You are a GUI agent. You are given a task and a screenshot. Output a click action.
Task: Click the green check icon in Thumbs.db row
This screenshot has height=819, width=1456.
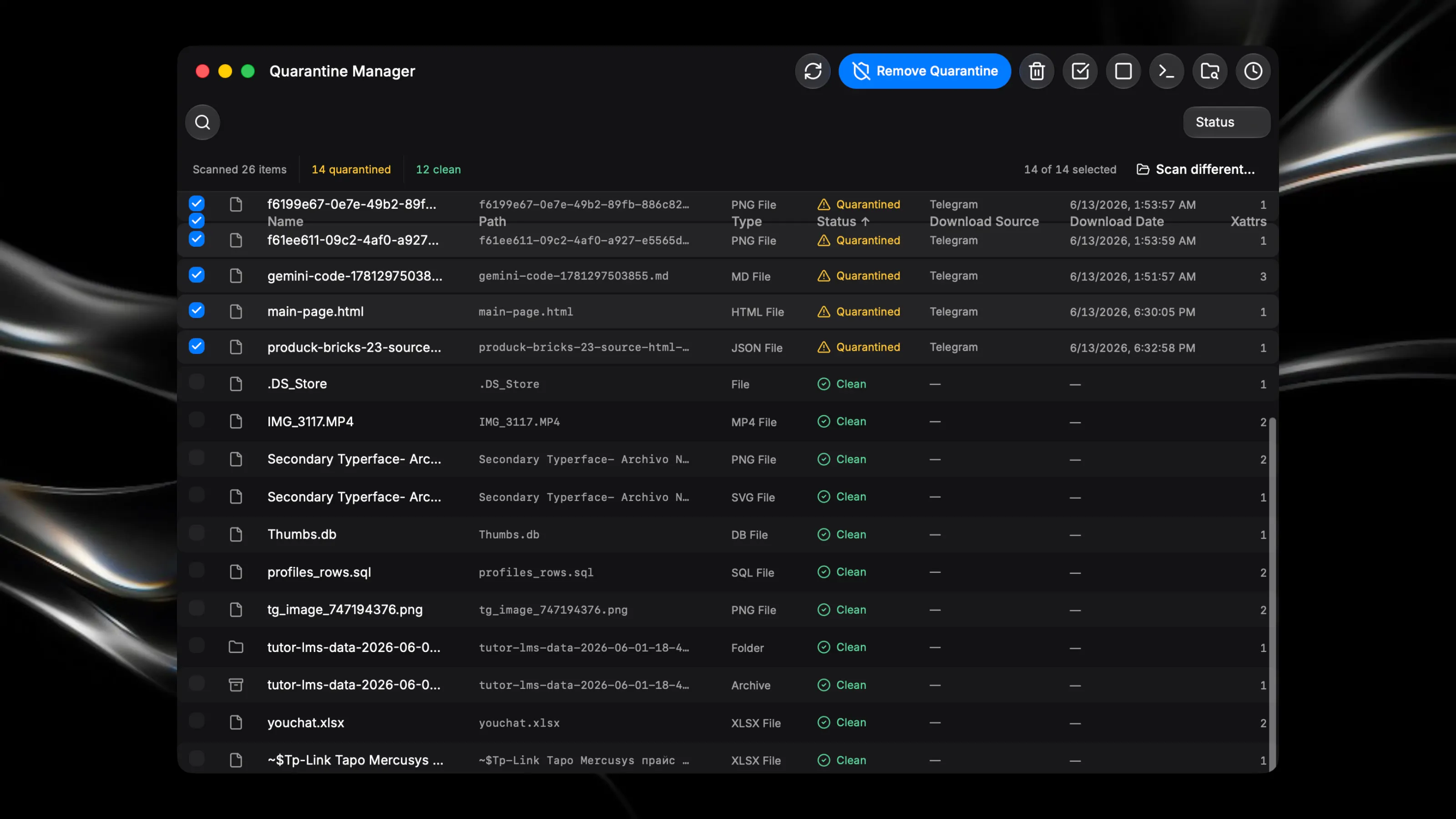point(824,535)
